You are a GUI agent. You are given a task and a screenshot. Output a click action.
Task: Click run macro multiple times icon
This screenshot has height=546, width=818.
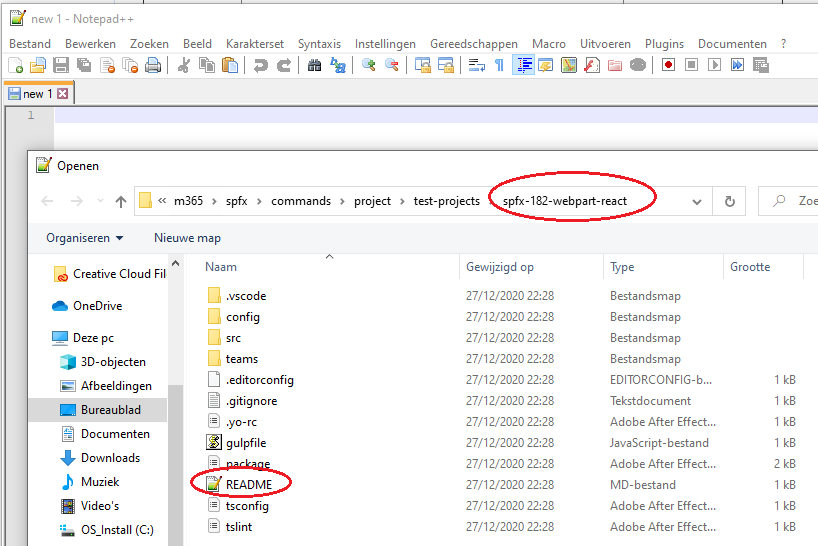click(x=737, y=65)
